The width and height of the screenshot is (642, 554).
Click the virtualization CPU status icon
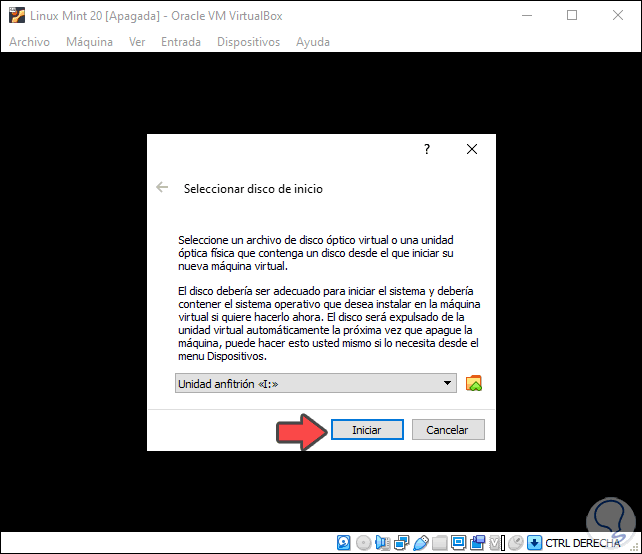click(495, 543)
